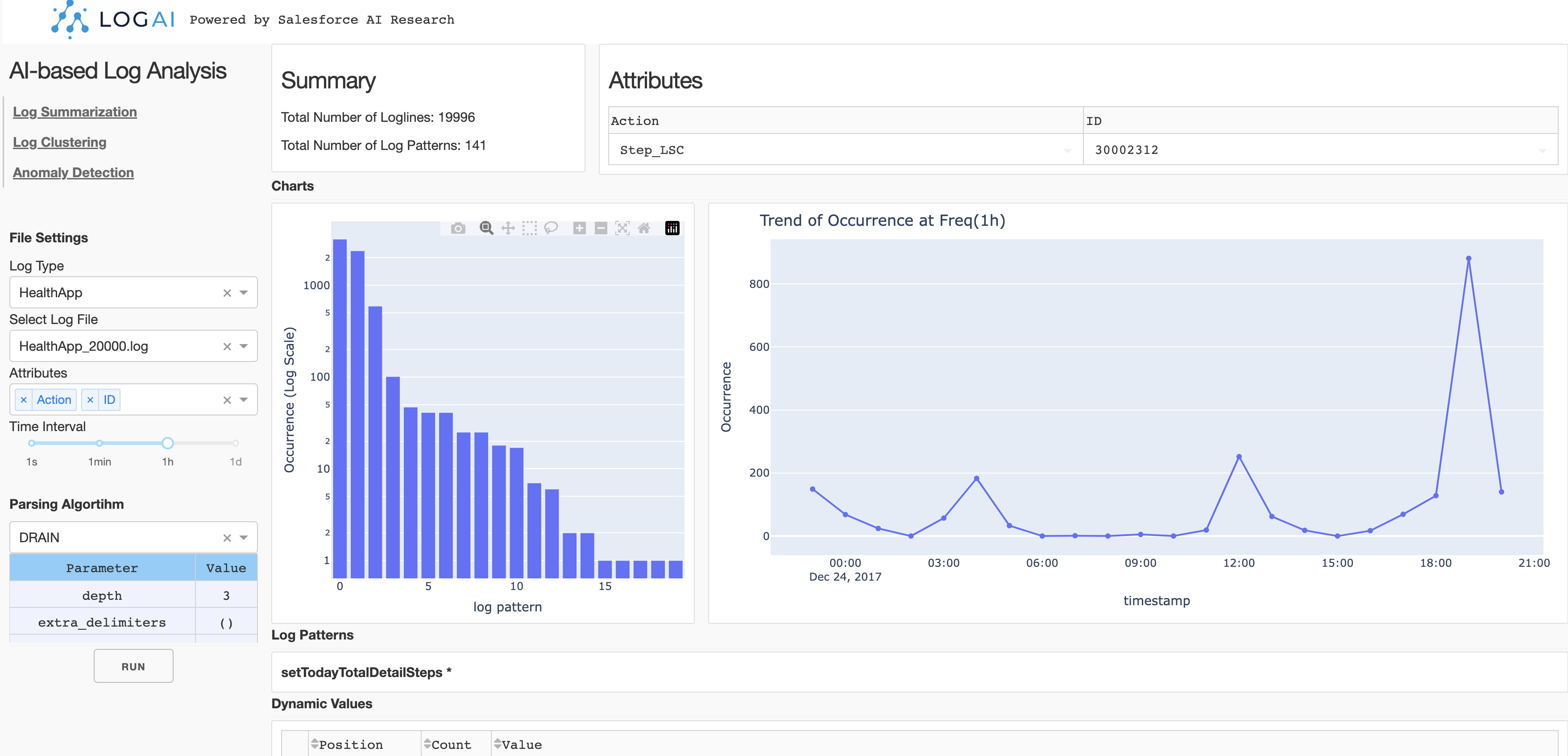Click the Autoscale chart icon

point(622,228)
